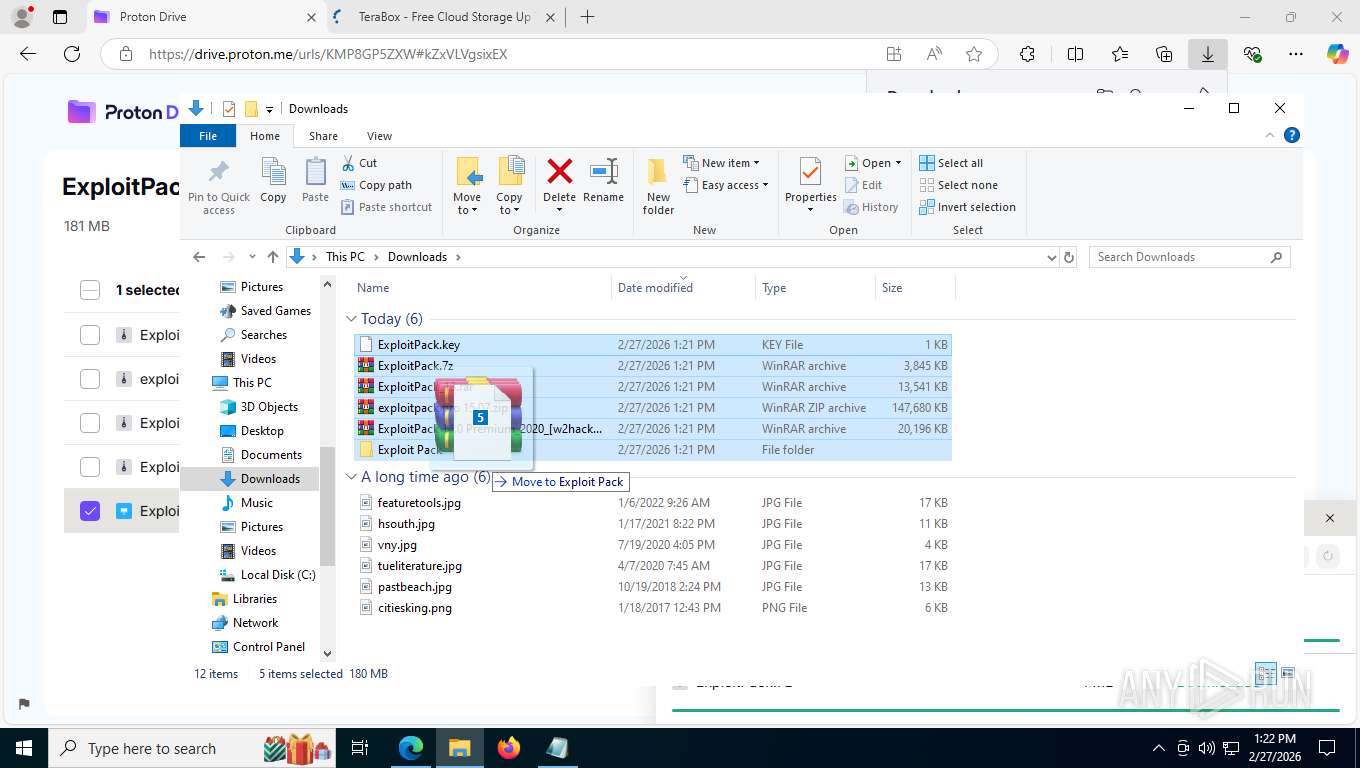This screenshot has height=768, width=1360.
Task: Sort by Date modified column
Action: pos(684,288)
